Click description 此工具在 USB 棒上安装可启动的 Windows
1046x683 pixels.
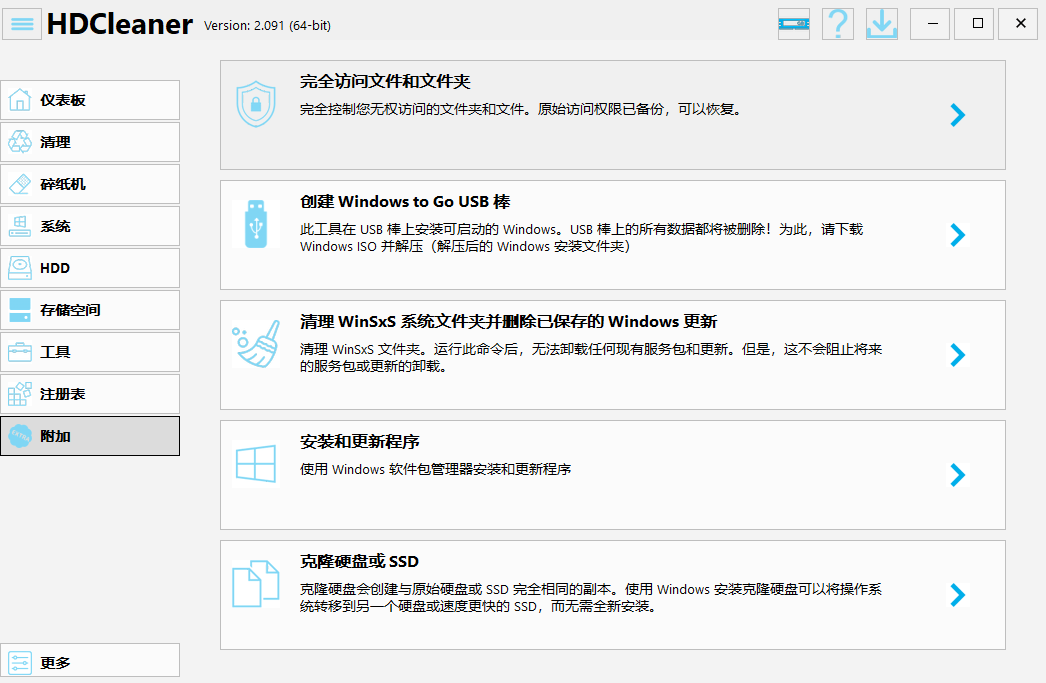click(x=582, y=238)
